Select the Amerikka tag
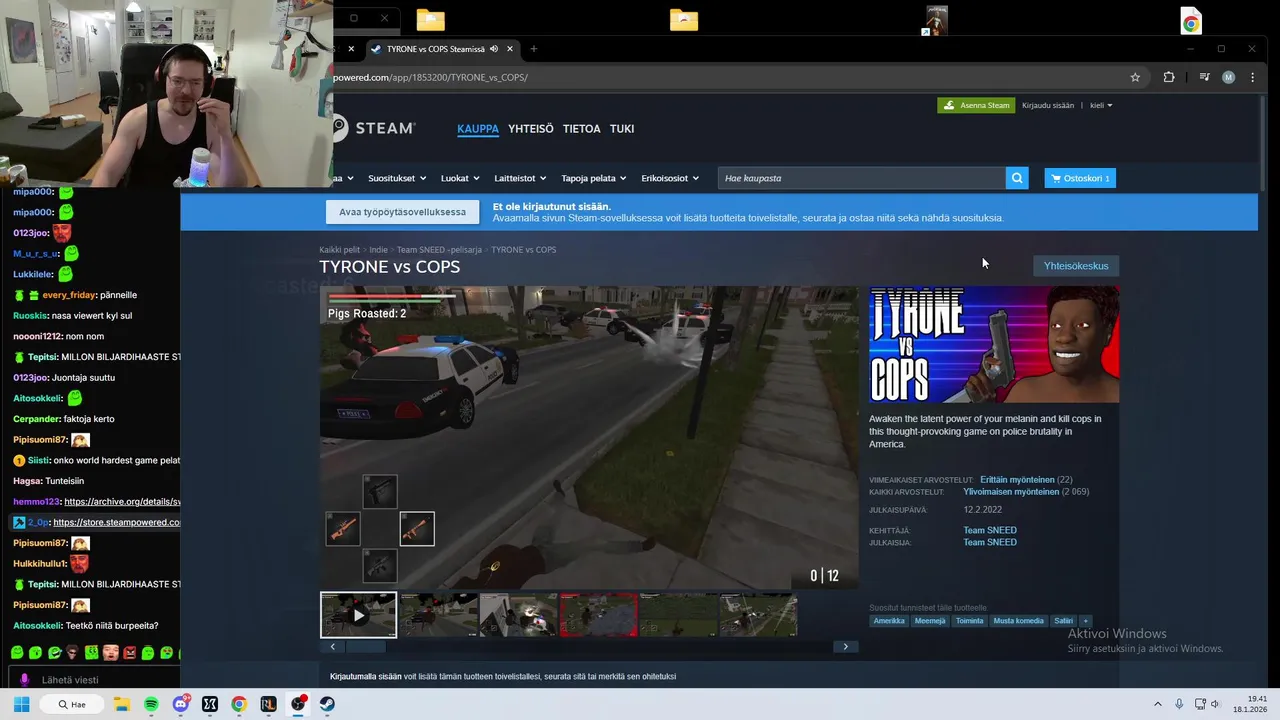Screen dimensions: 1280x720 pyautogui.click(x=889, y=621)
